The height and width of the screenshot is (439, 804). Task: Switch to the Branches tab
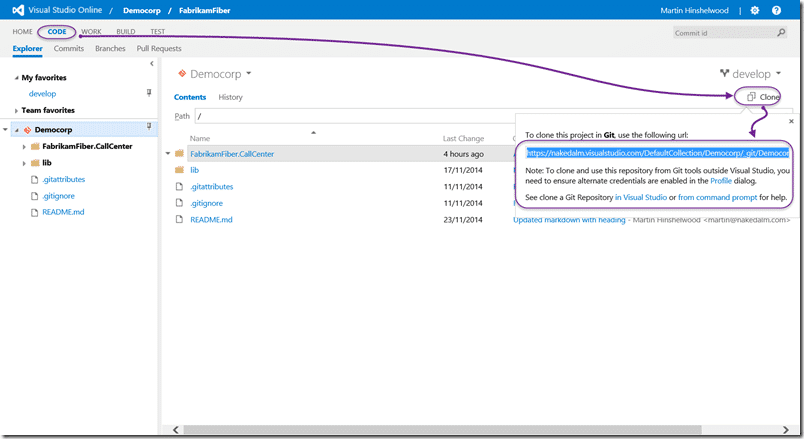click(x=110, y=48)
